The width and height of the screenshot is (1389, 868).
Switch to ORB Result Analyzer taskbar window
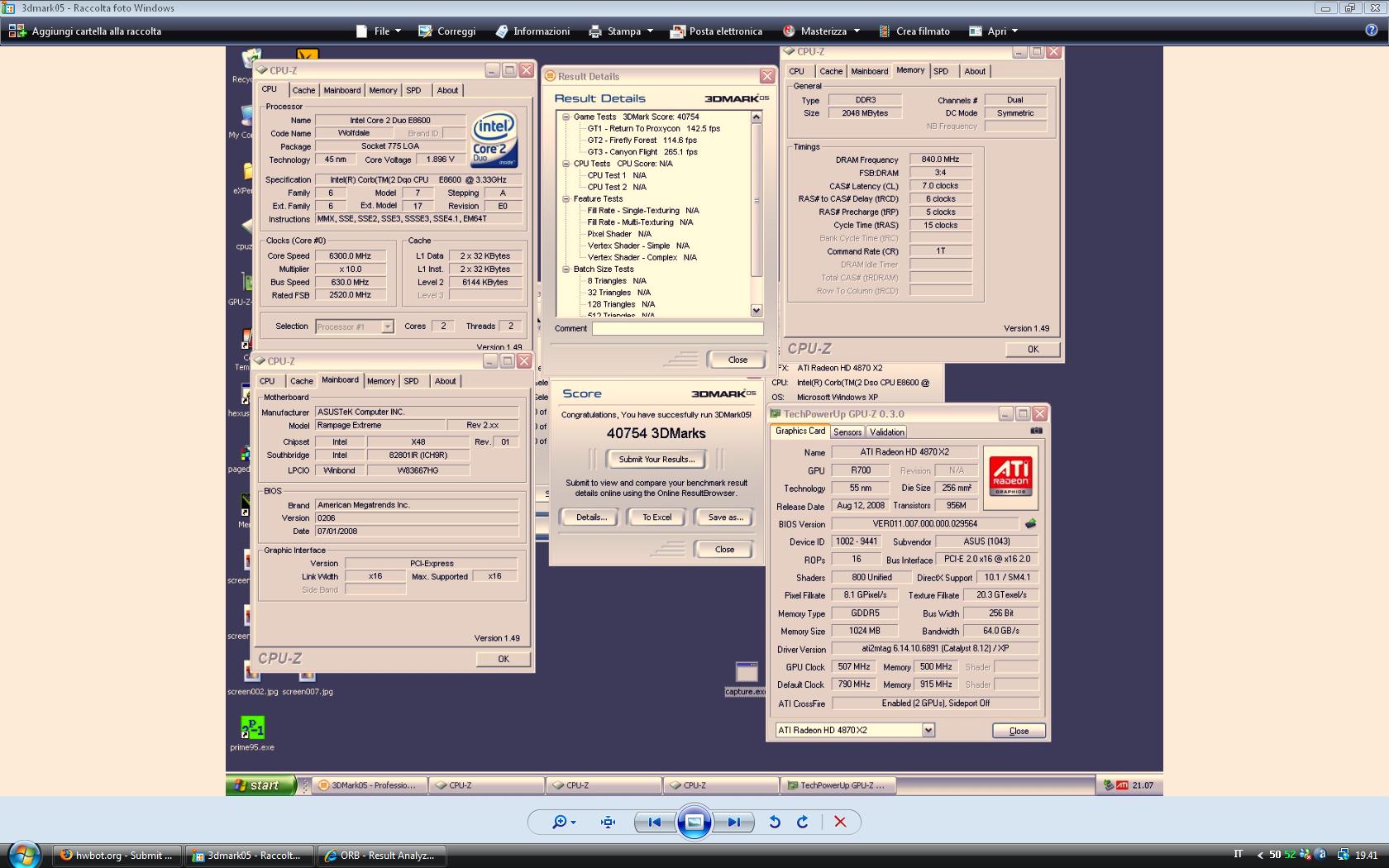(x=382, y=856)
